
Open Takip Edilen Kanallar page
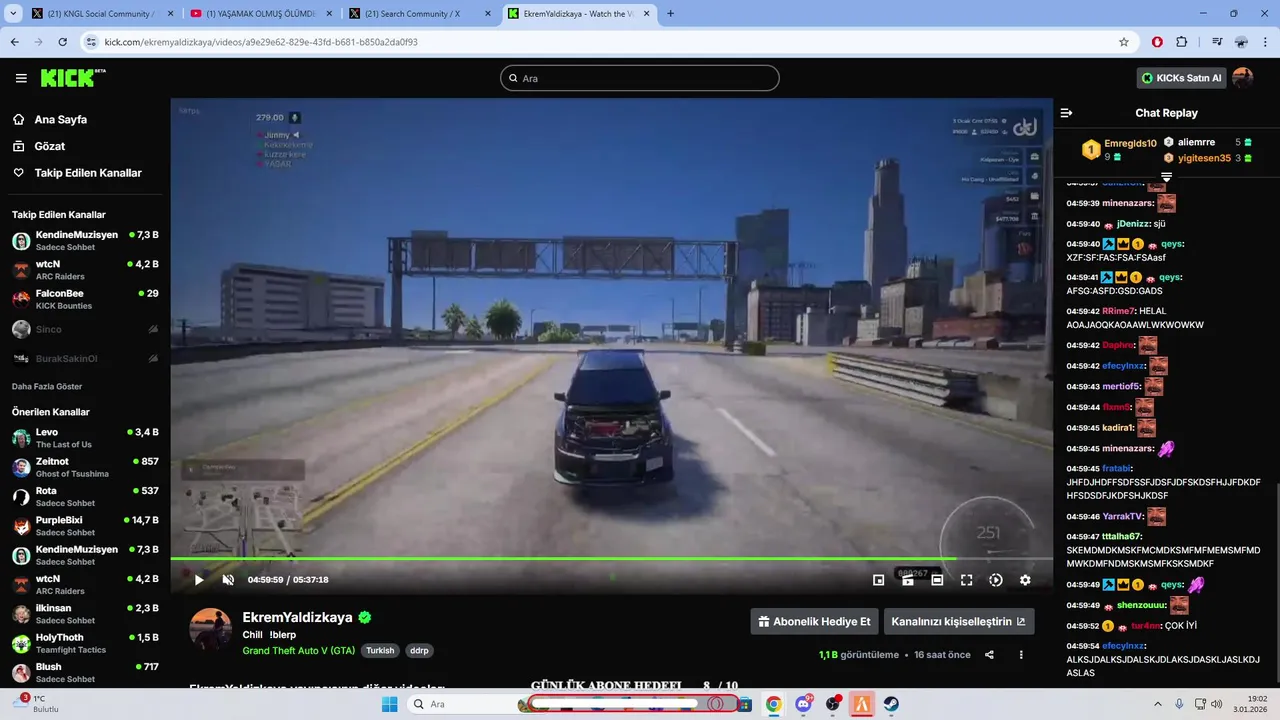point(88,173)
